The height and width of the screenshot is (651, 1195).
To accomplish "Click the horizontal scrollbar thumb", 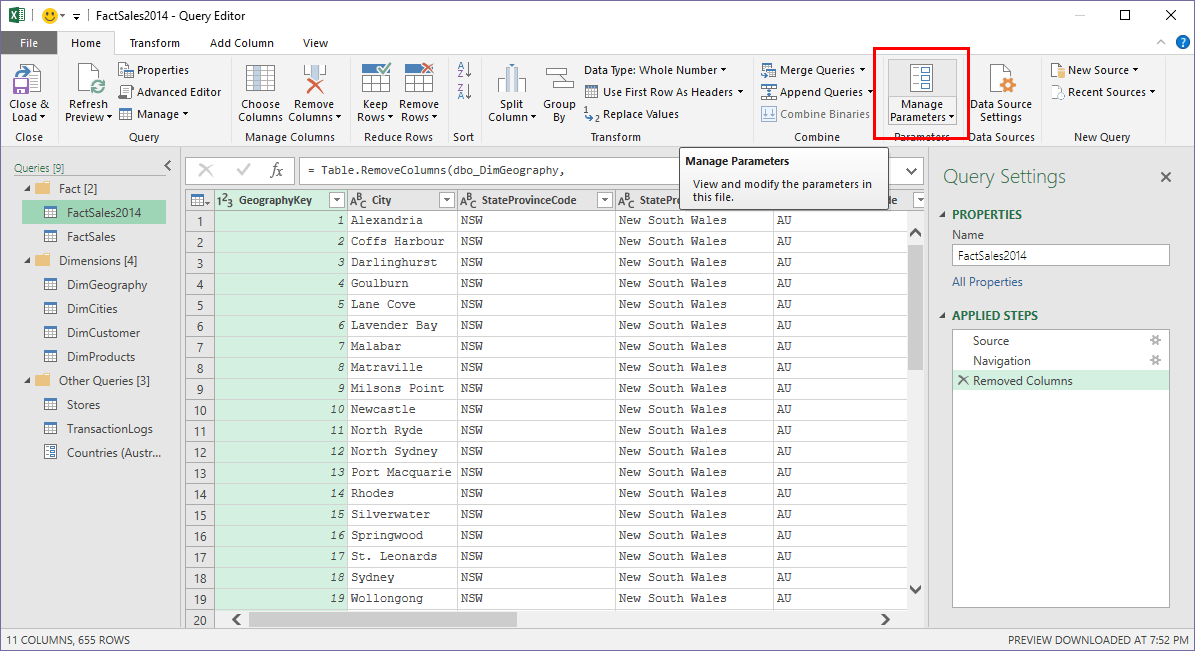I will pos(383,620).
